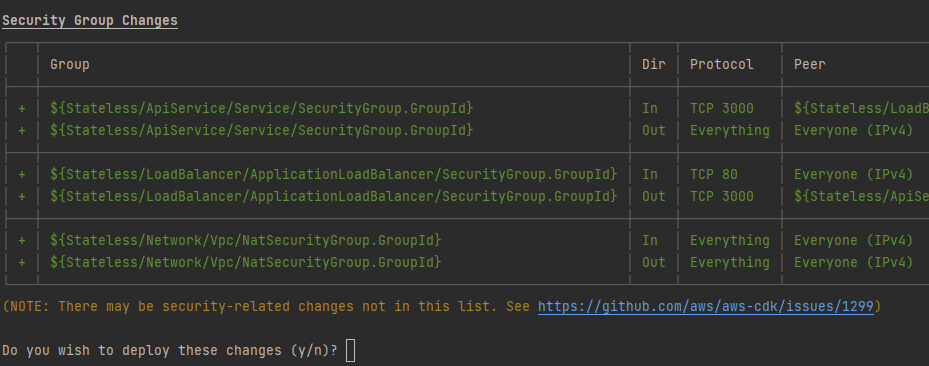Click the Security Group Changes heading
The height and width of the screenshot is (366, 929).
[90, 20]
